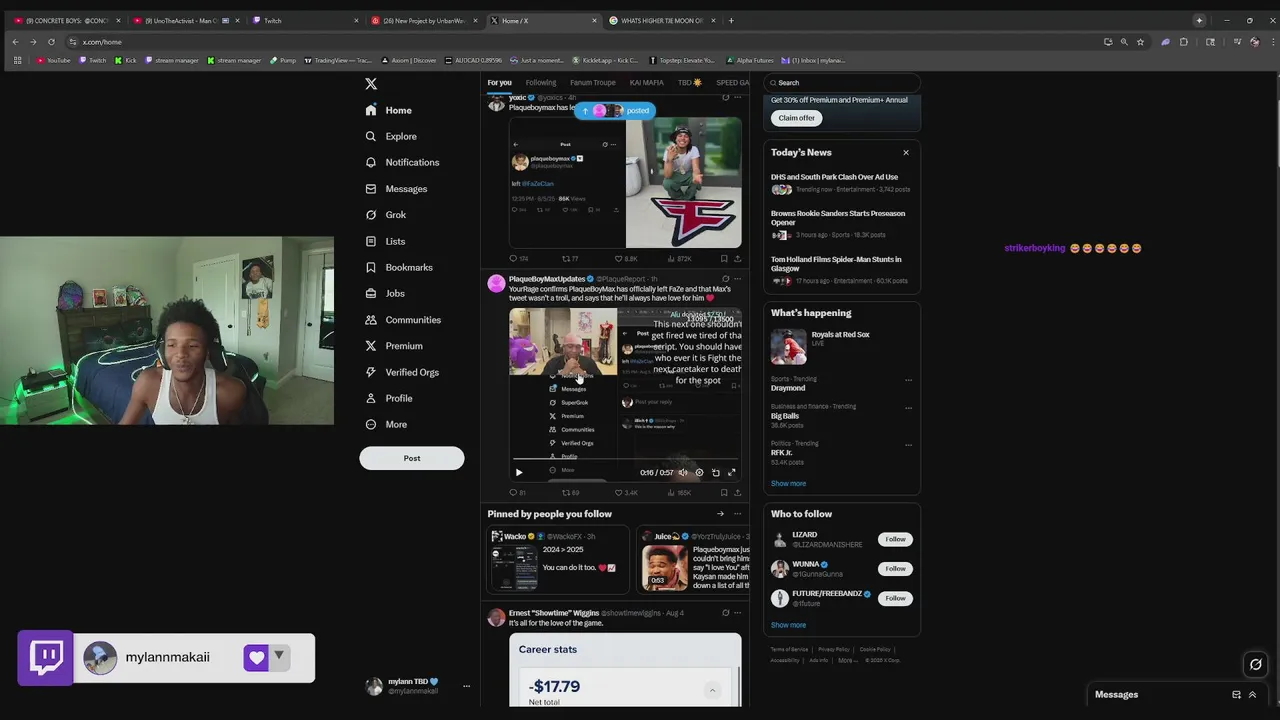Reply to the FaZe post with 174 replies
Viewport: 1280px width, 720px height.
pyautogui.click(x=518, y=258)
